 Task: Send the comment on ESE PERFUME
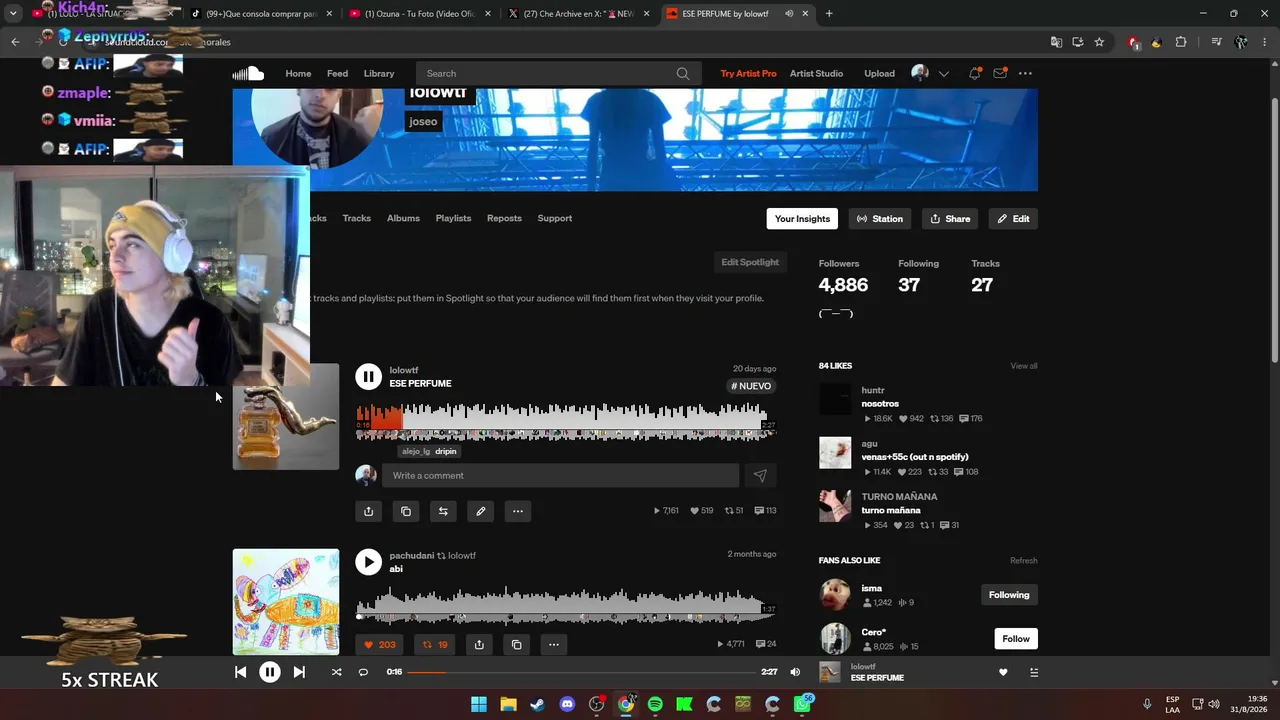(760, 476)
